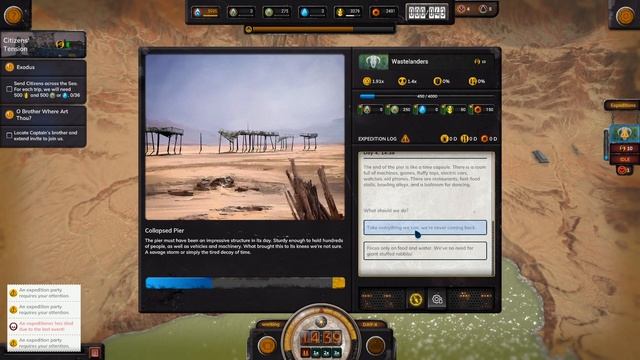Click the population counter display in top bar
640x360 pixels.
point(427,12)
